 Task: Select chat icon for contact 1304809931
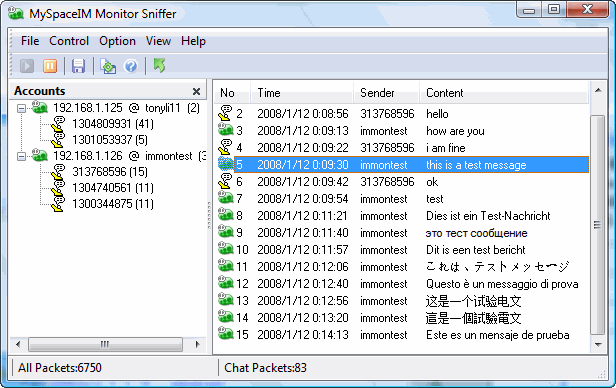pos(58,124)
